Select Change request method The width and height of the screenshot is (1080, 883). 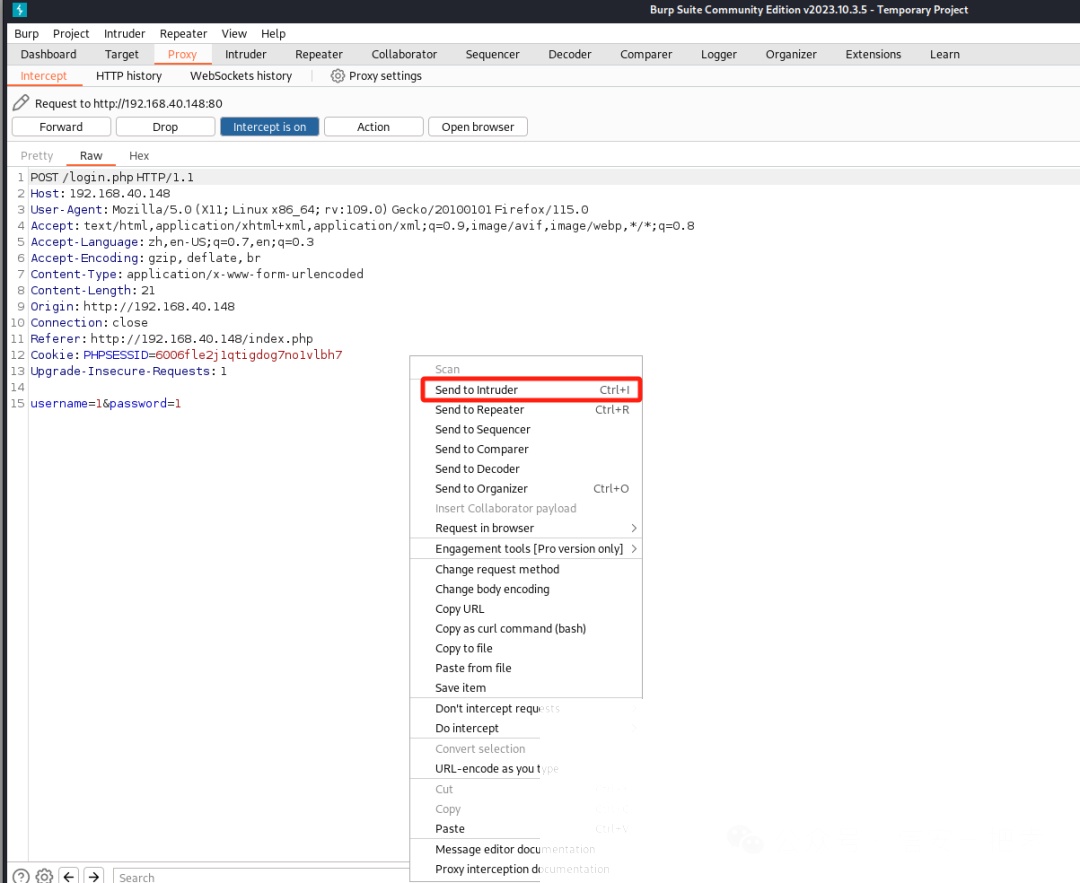526,570
